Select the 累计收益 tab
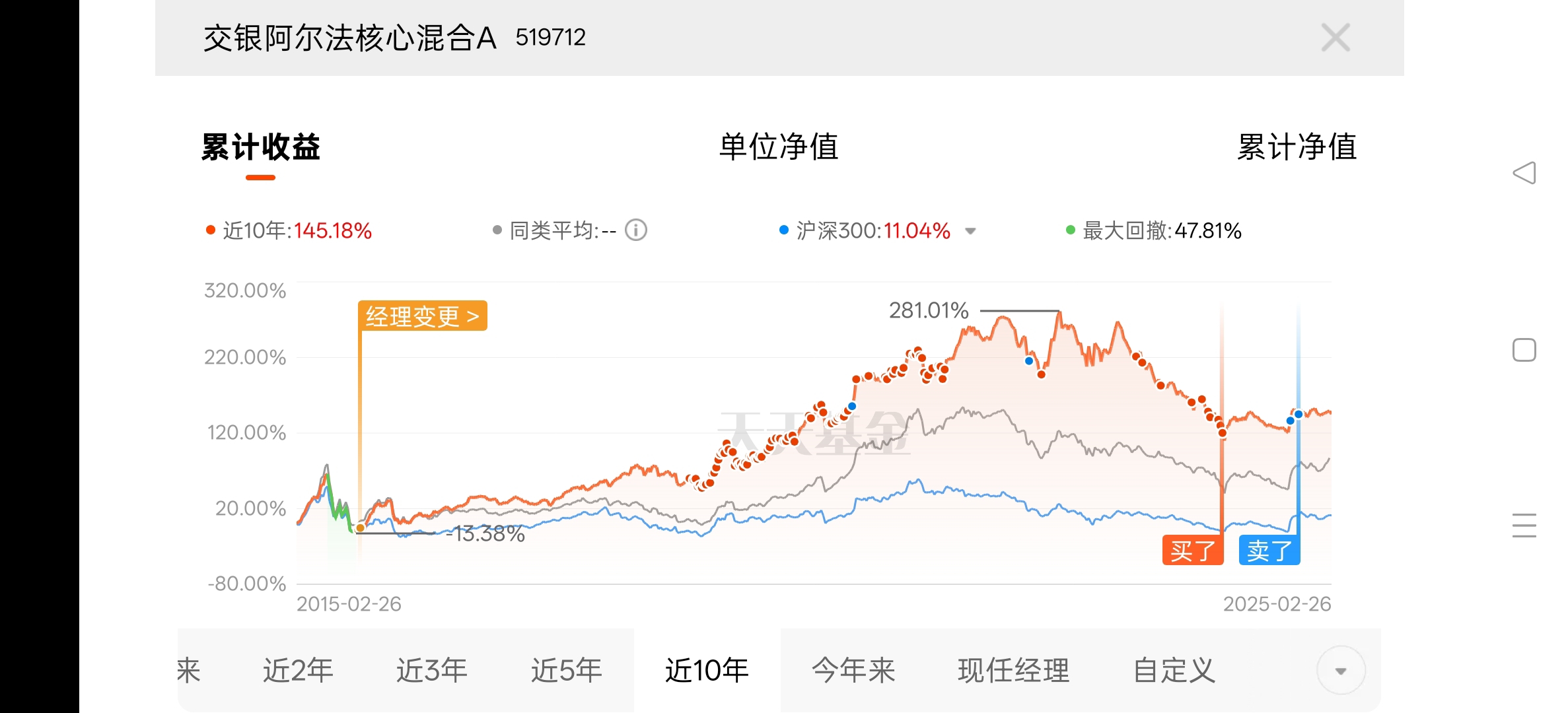This screenshot has width=1568, height=713. (x=261, y=147)
